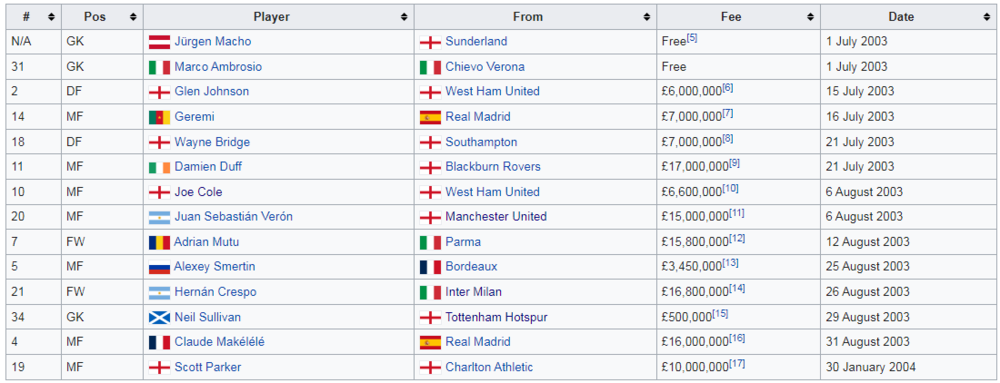Sort table by the # column arrows

(x=51, y=17)
